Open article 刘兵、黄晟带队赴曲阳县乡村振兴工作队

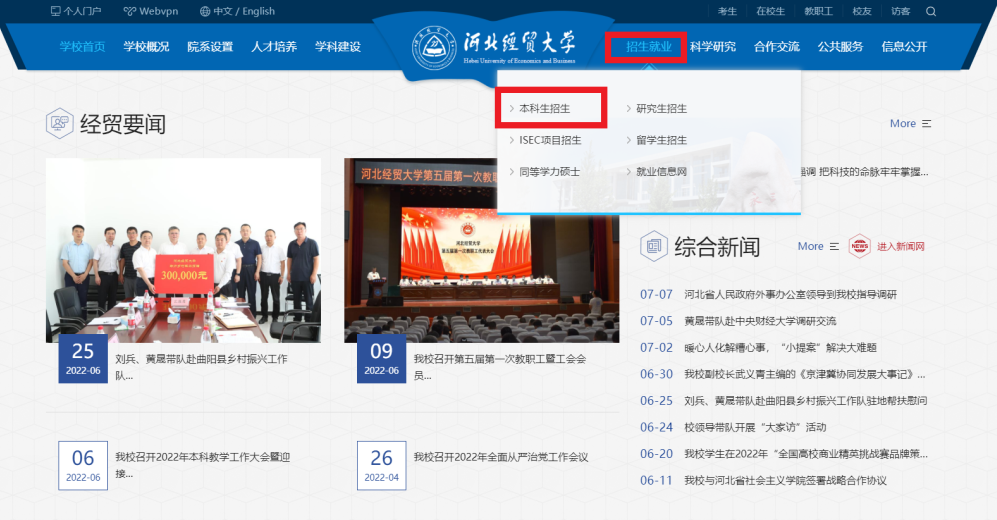tap(202, 367)
